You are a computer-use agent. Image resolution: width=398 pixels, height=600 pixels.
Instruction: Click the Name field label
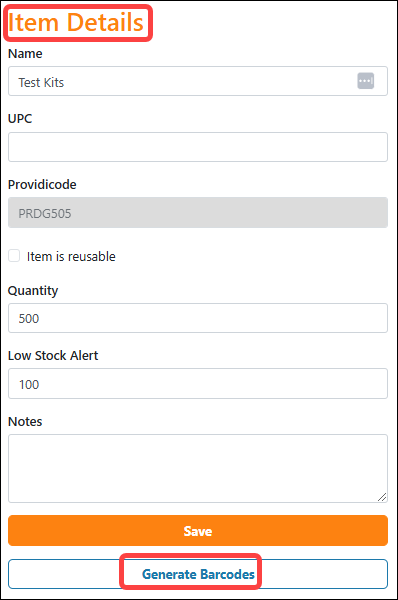coord(25,54)
